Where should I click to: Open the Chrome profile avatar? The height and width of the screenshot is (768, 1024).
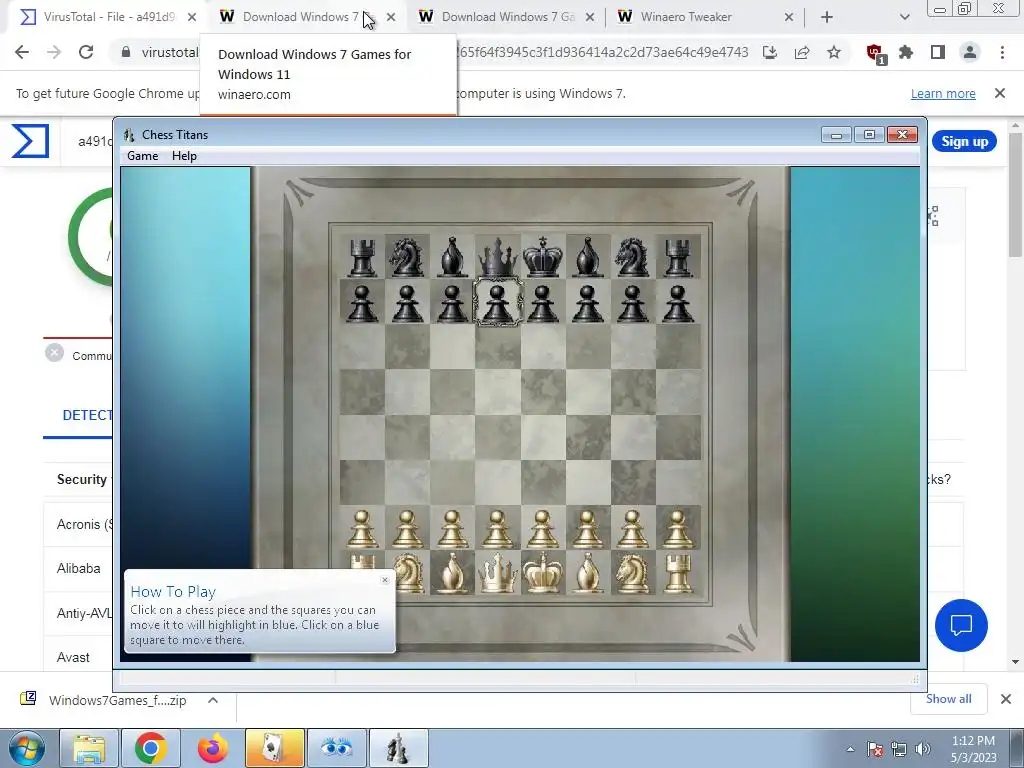point(970,52)
